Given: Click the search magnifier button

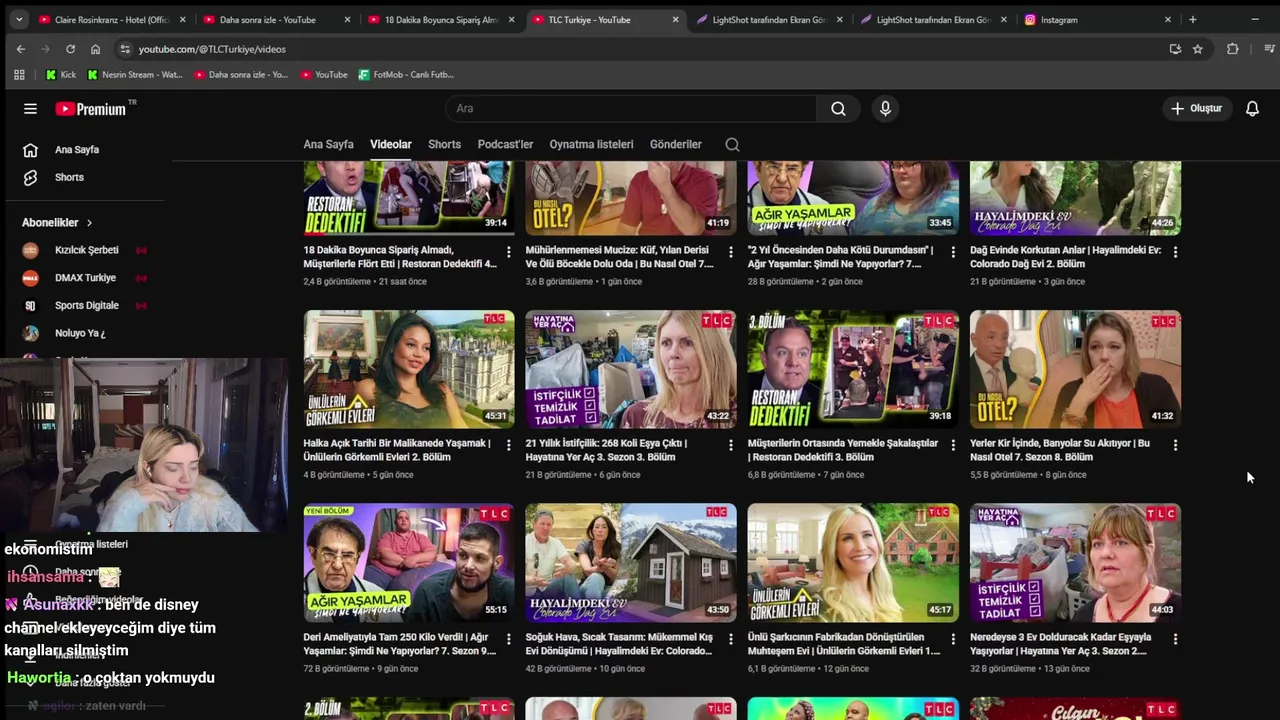Looking at the screenshot, I should click(838, 108).
